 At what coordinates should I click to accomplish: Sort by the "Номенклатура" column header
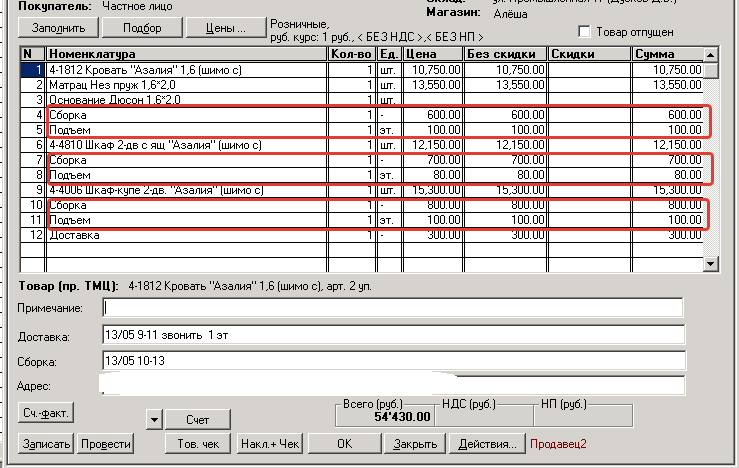pos(186,54)
